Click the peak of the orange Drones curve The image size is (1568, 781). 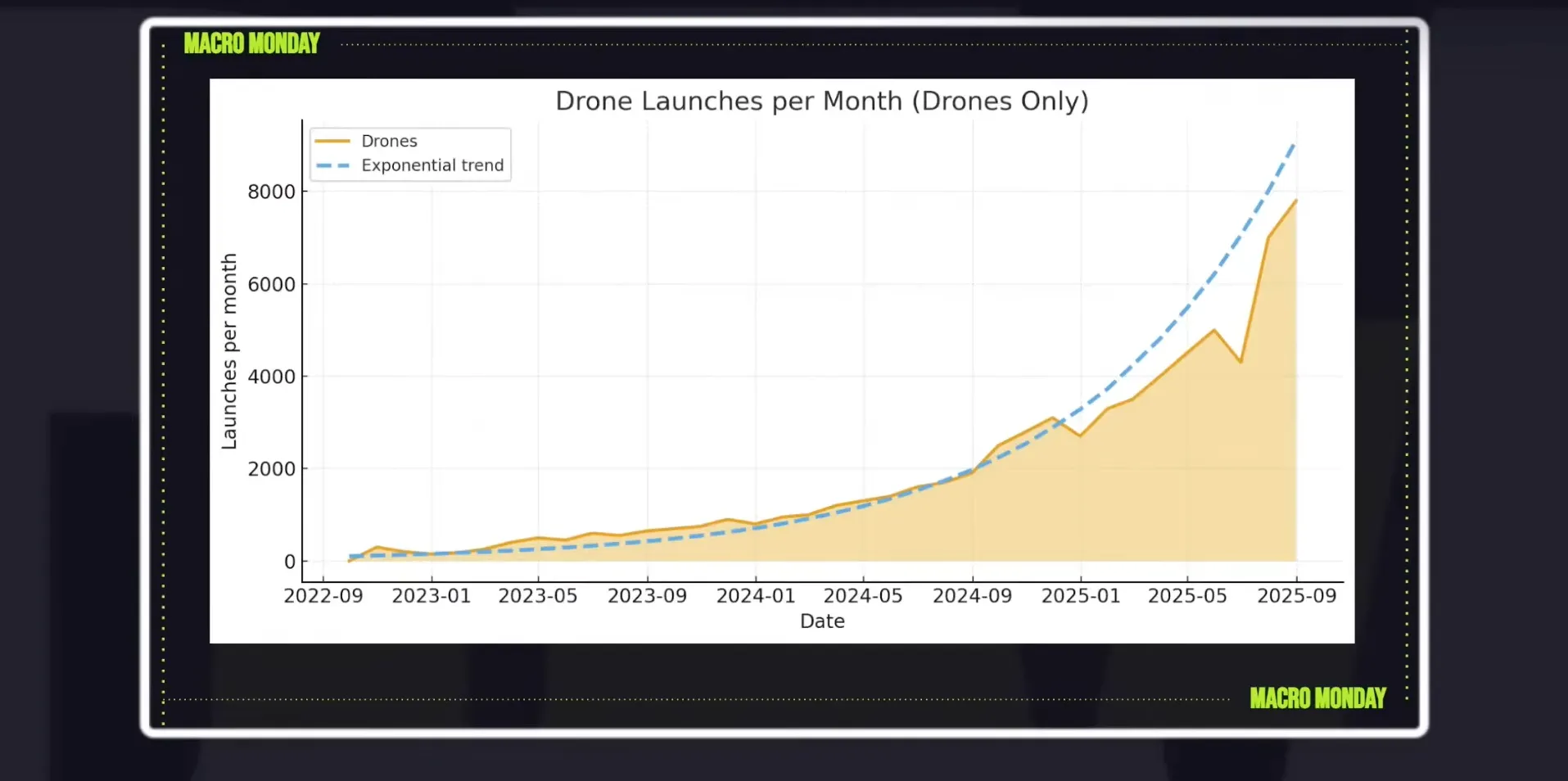[x=1296, y=201]
